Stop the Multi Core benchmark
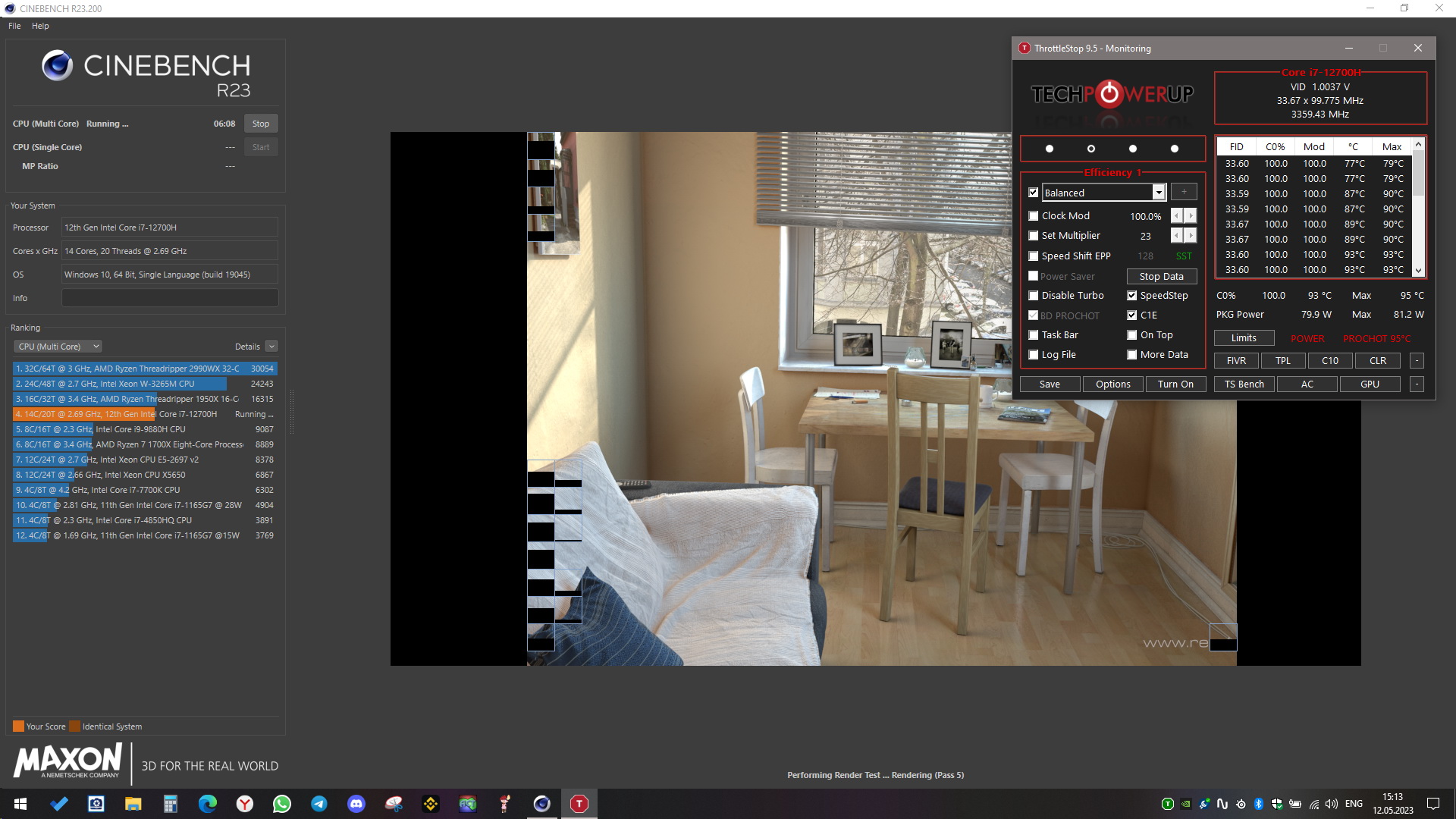The image size is (1456, 819). (x=261, y=124)
